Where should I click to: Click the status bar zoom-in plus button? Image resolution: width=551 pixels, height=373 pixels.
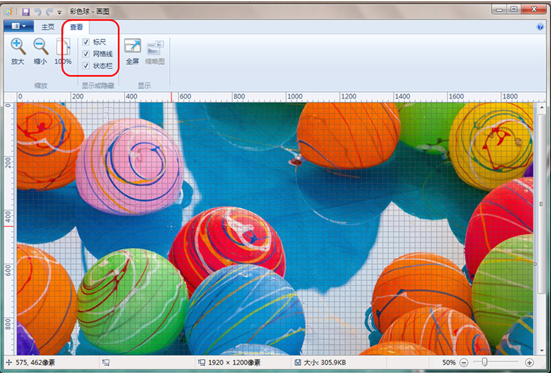coord(529,362)
